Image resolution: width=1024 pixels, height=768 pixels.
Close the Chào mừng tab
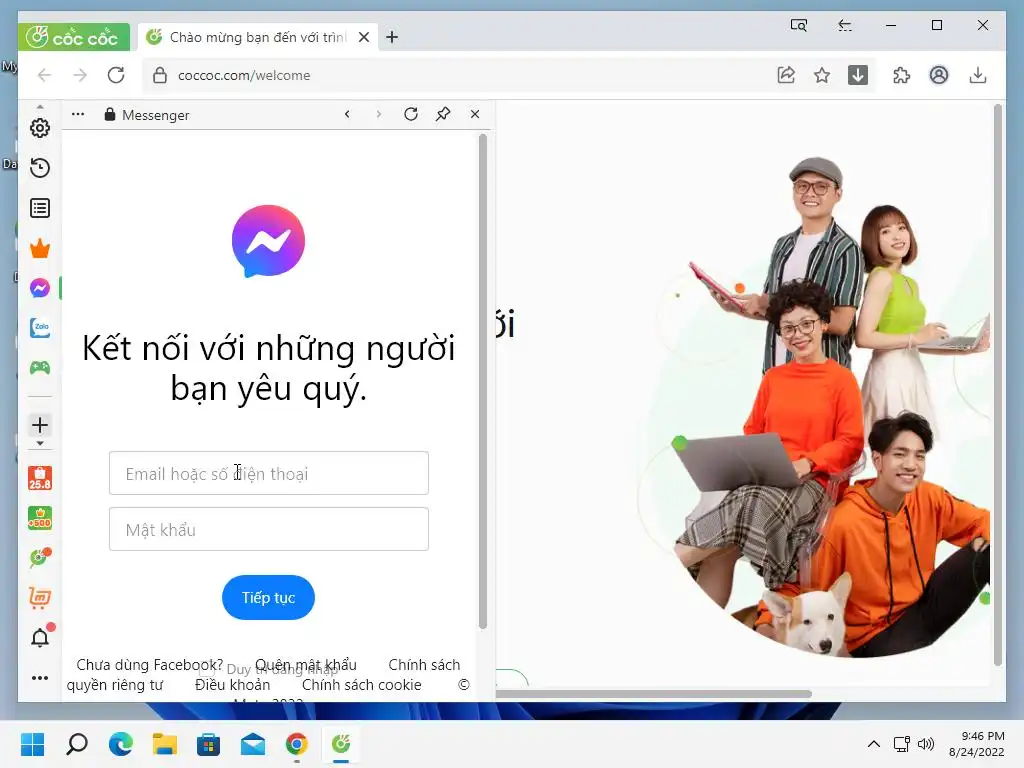[x=364, y=37]
